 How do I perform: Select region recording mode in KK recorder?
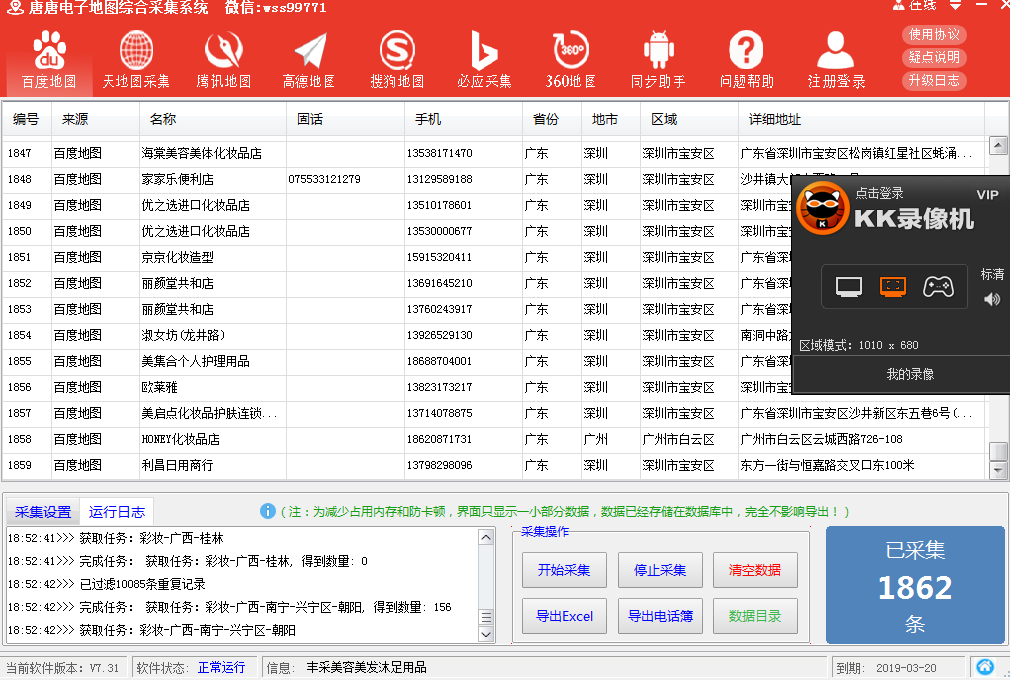coord(893,287)
